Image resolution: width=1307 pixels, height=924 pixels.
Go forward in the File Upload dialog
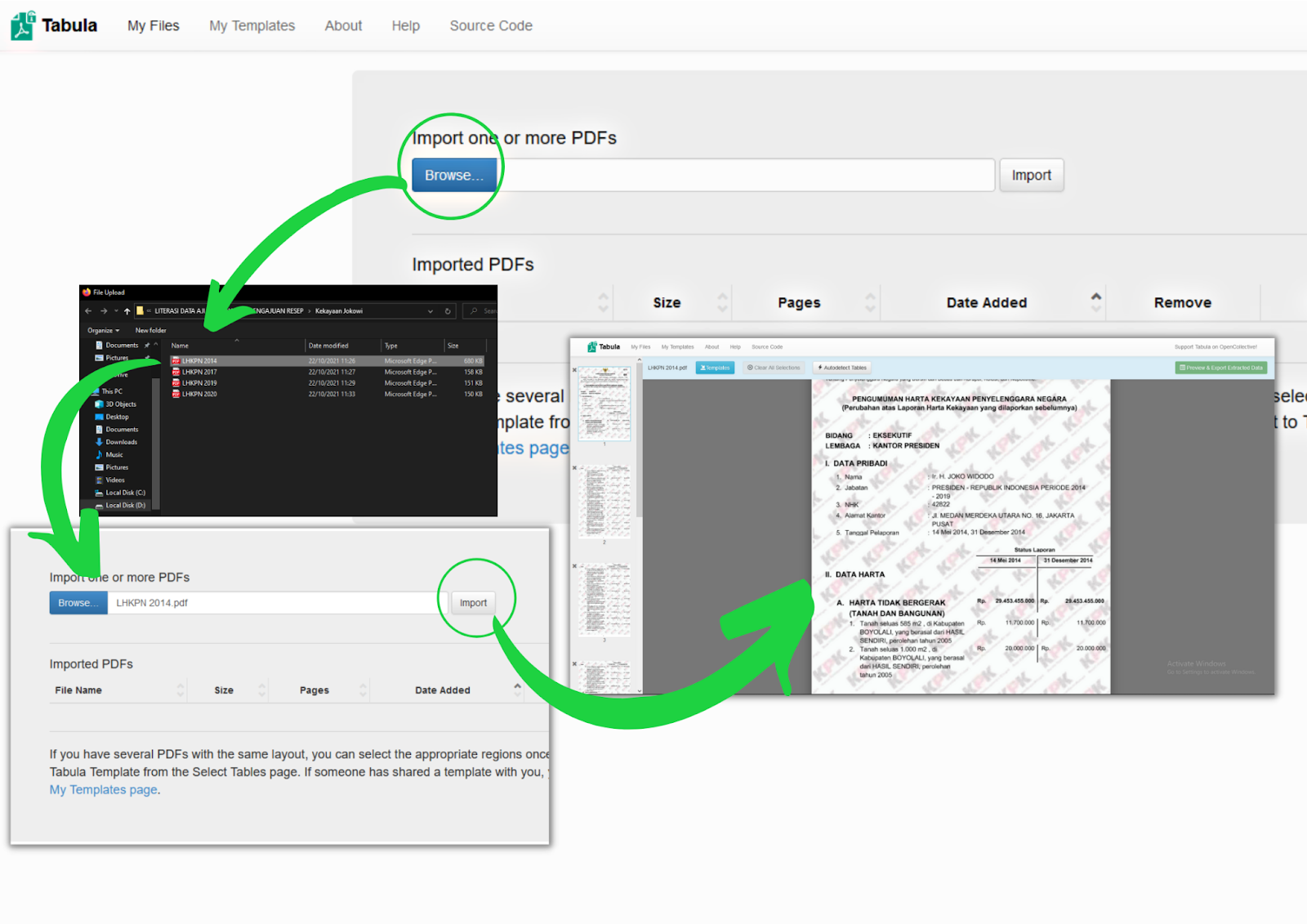(104, 310)
